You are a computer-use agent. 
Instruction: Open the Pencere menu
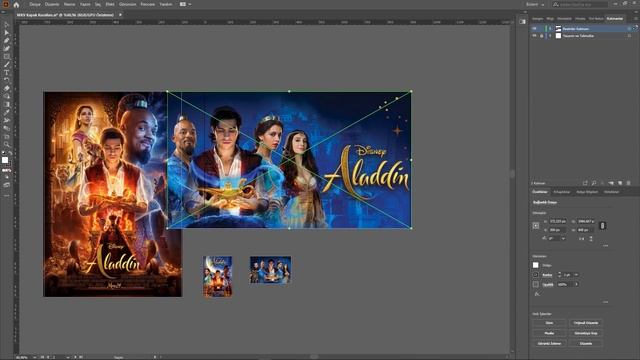click(x=148, y=4)
